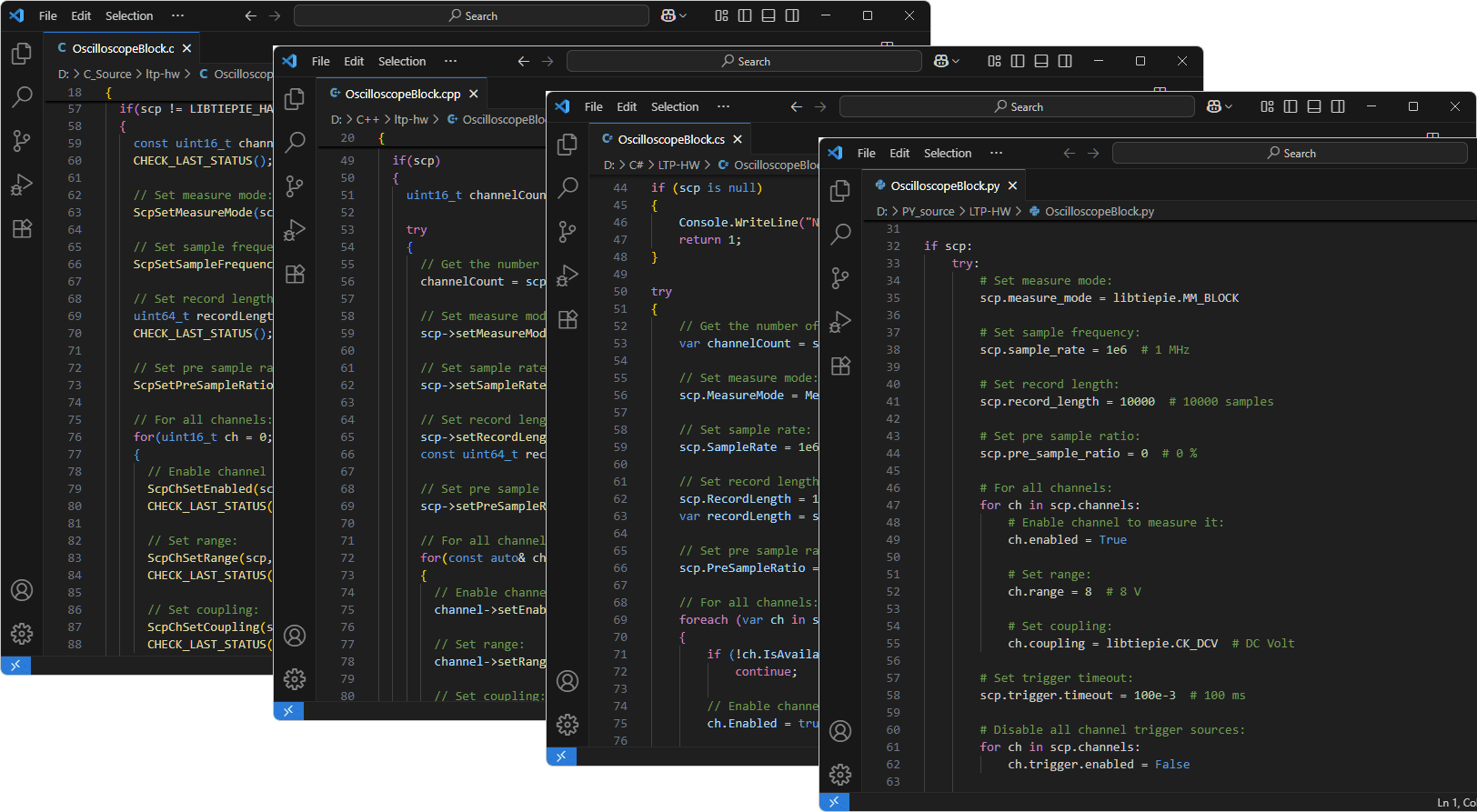Viewport: 1477px width, 812px height.
Task: Open Extensions view in the OscilloscopeBlock.cs window
Action: tap(568, 319)
